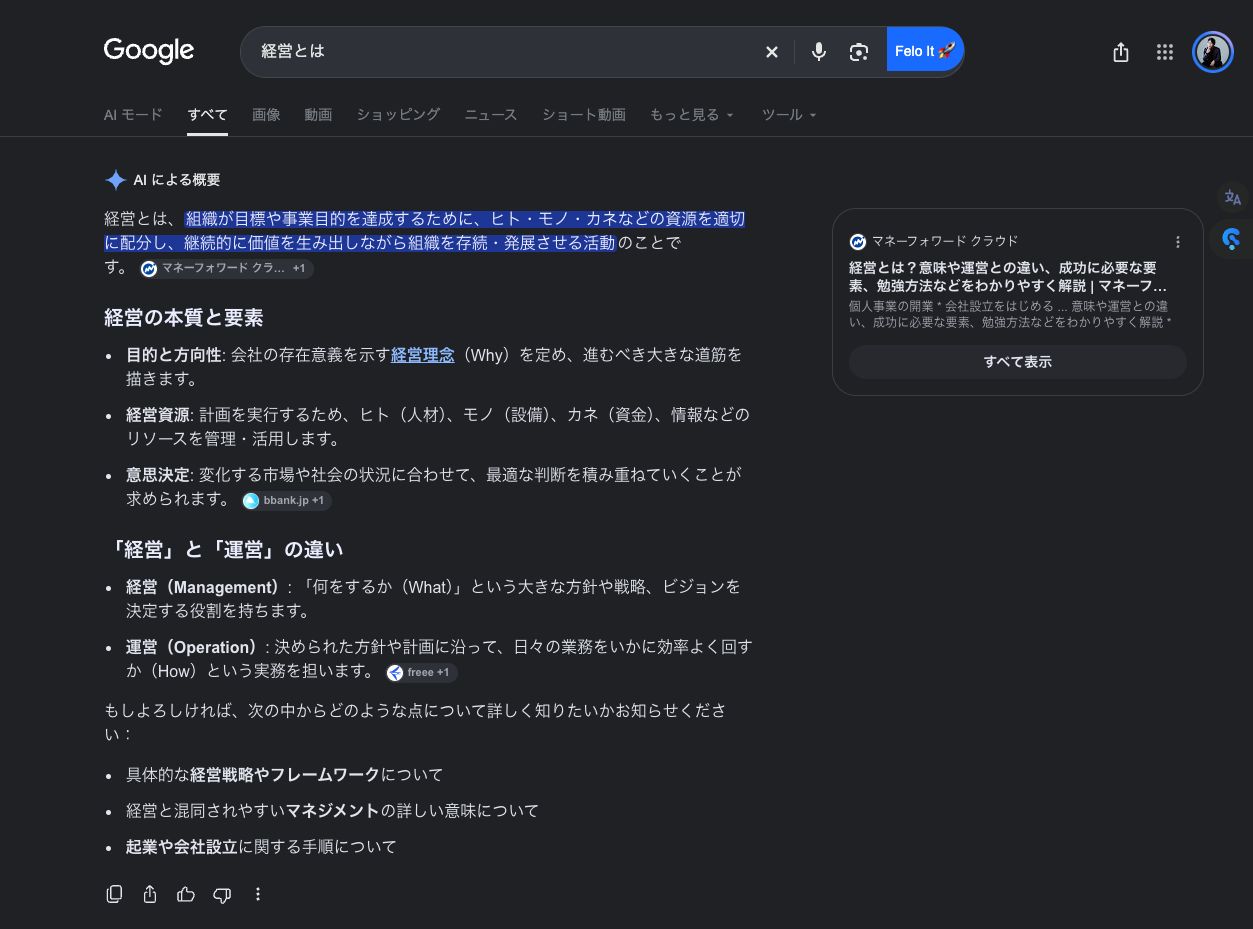Select the すべて tab

click(208, 115)
